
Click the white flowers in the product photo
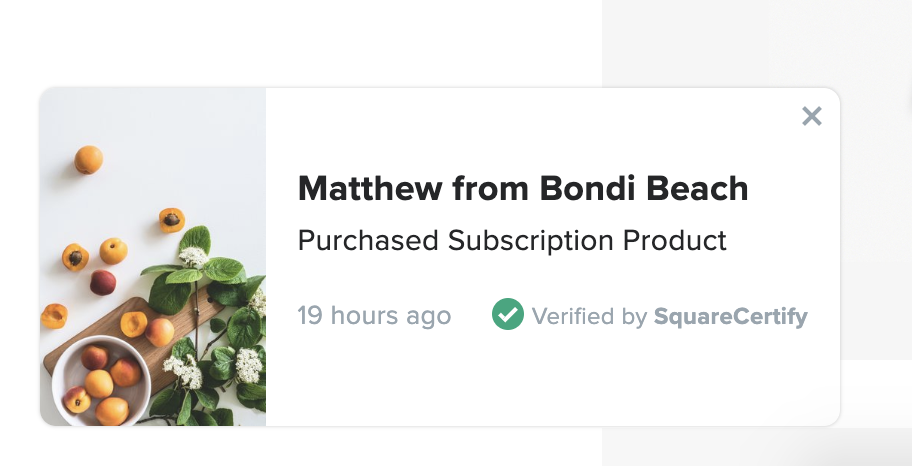(x=193, y=258)
